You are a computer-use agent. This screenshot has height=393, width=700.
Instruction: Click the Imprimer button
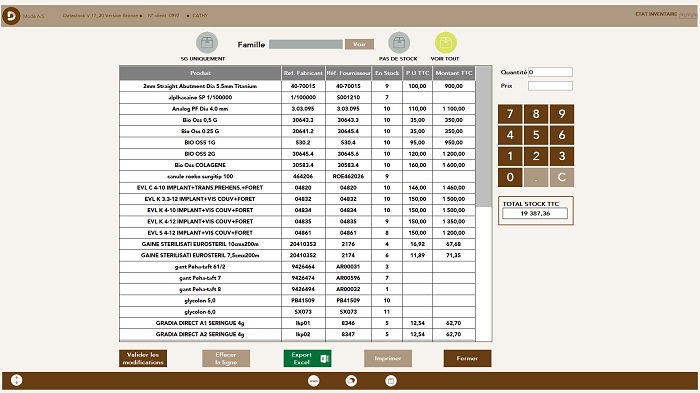[x=388, y=358]
